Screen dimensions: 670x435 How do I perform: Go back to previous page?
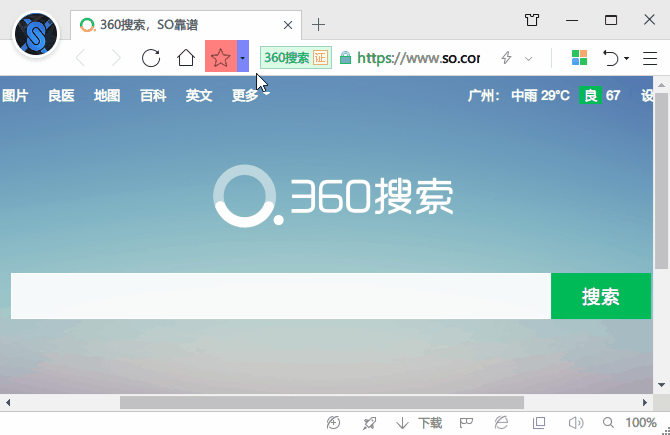pos(80,58)
